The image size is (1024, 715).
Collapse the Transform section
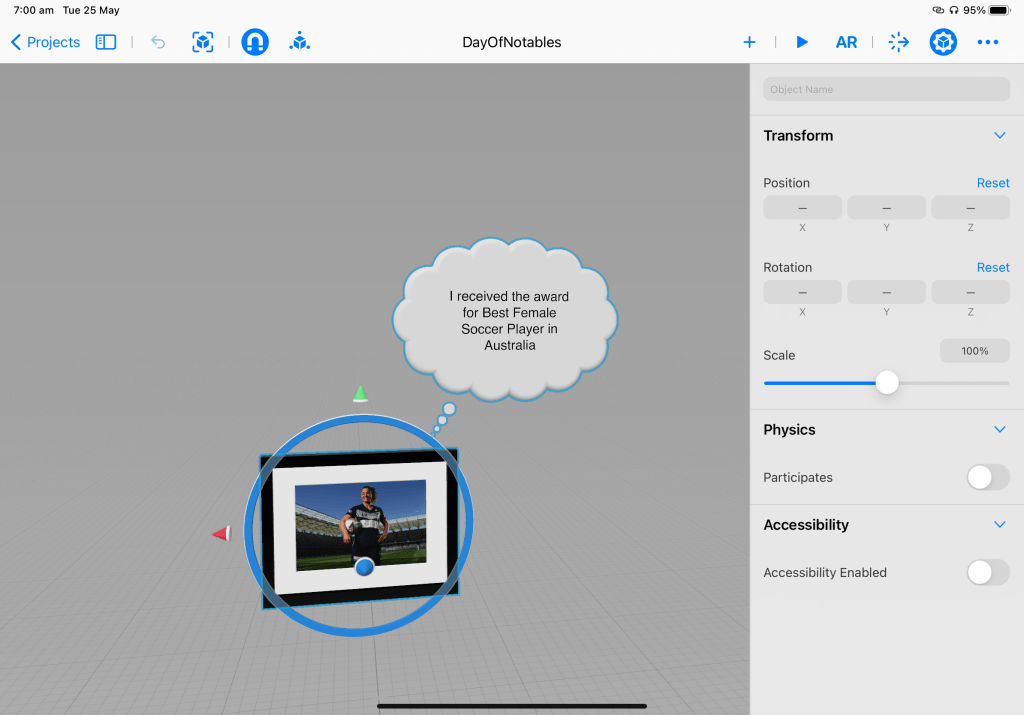coord(999,135)
